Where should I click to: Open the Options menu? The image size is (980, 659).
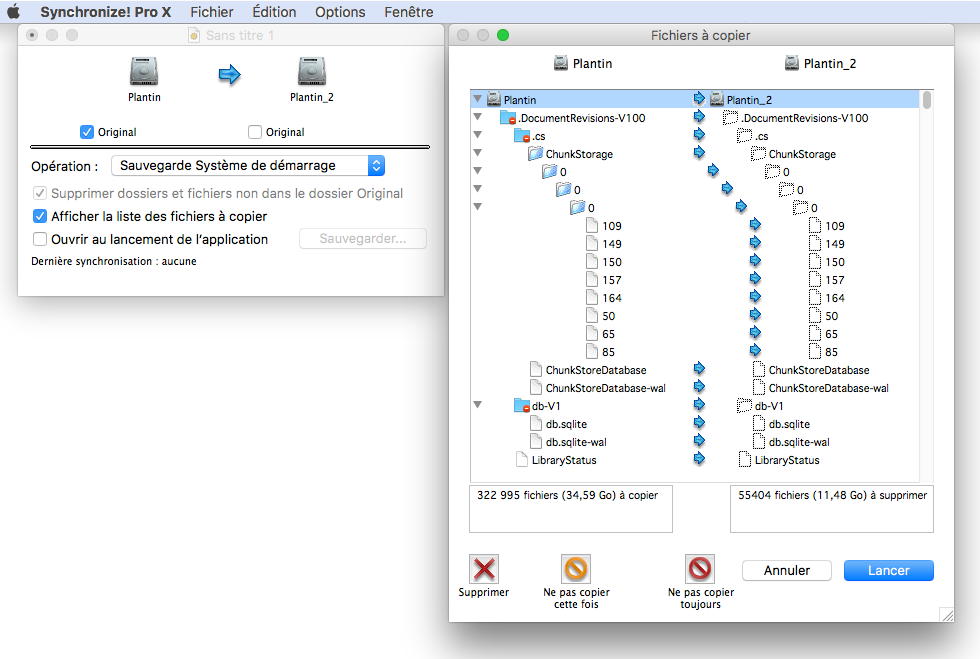340,12
